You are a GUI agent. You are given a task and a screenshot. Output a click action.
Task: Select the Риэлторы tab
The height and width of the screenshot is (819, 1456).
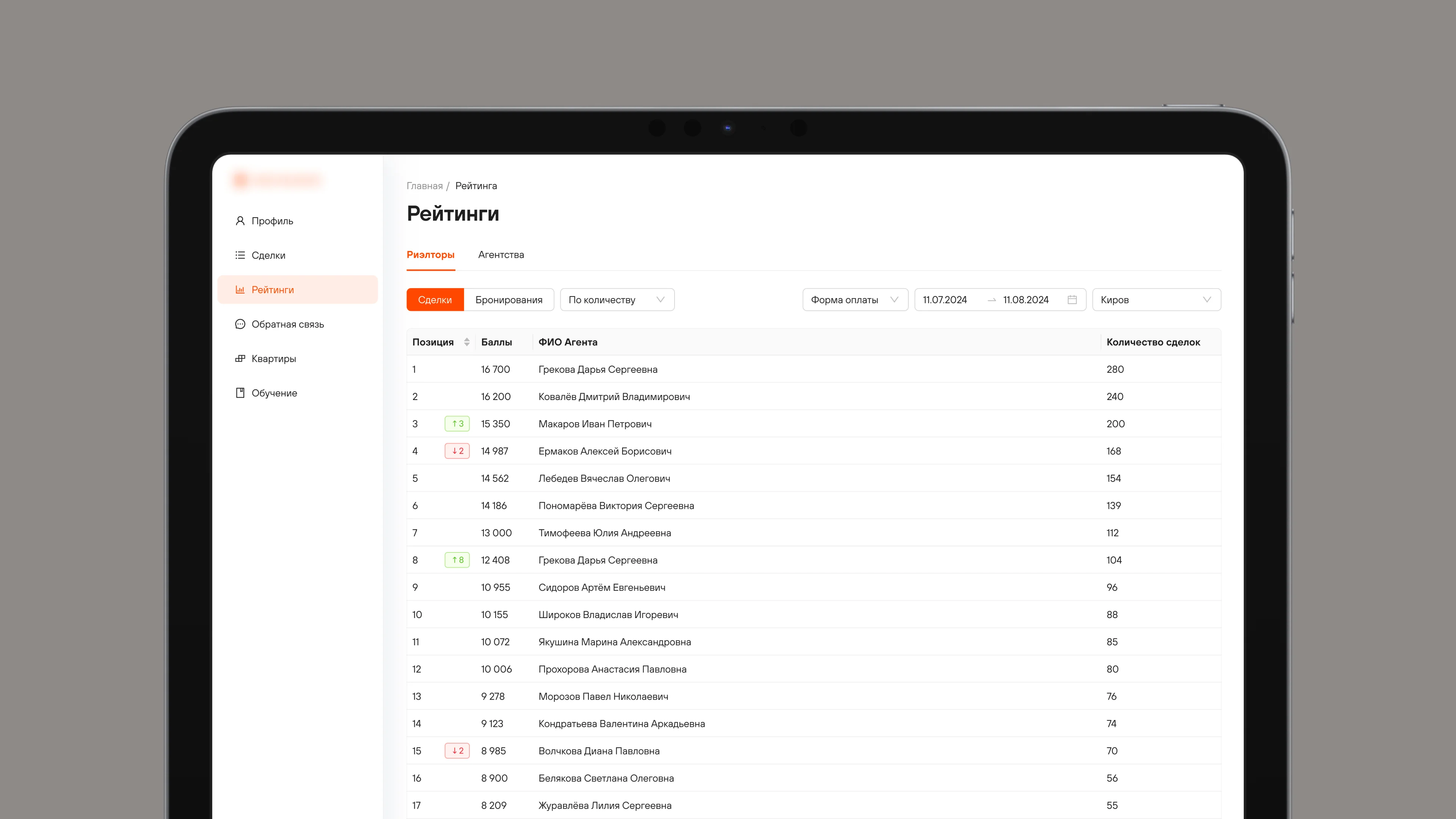tap(430, 255)
